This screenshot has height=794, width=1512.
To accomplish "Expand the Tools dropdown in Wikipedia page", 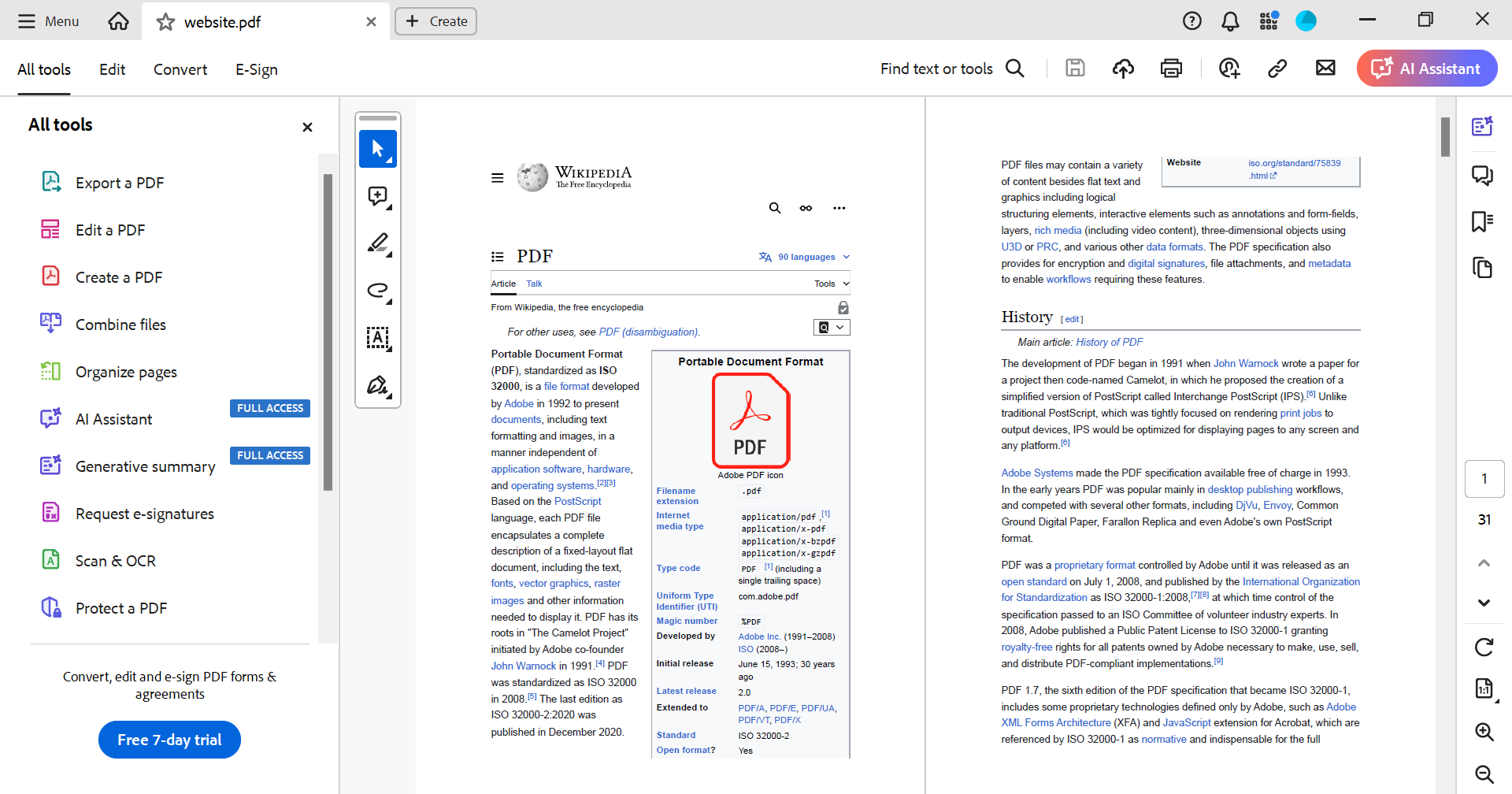I will 832,284.
